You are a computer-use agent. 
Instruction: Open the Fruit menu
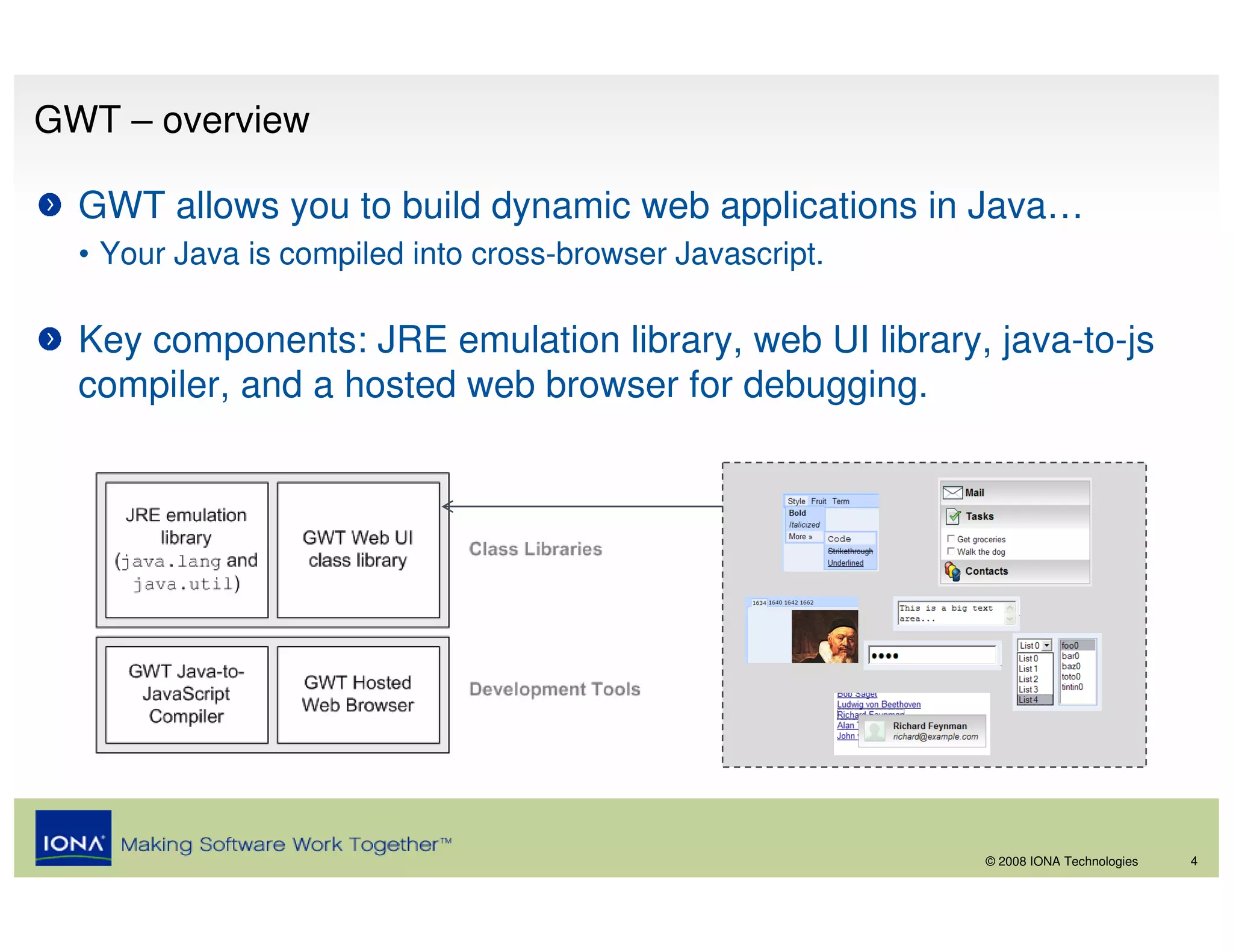[x=818, y=501]
